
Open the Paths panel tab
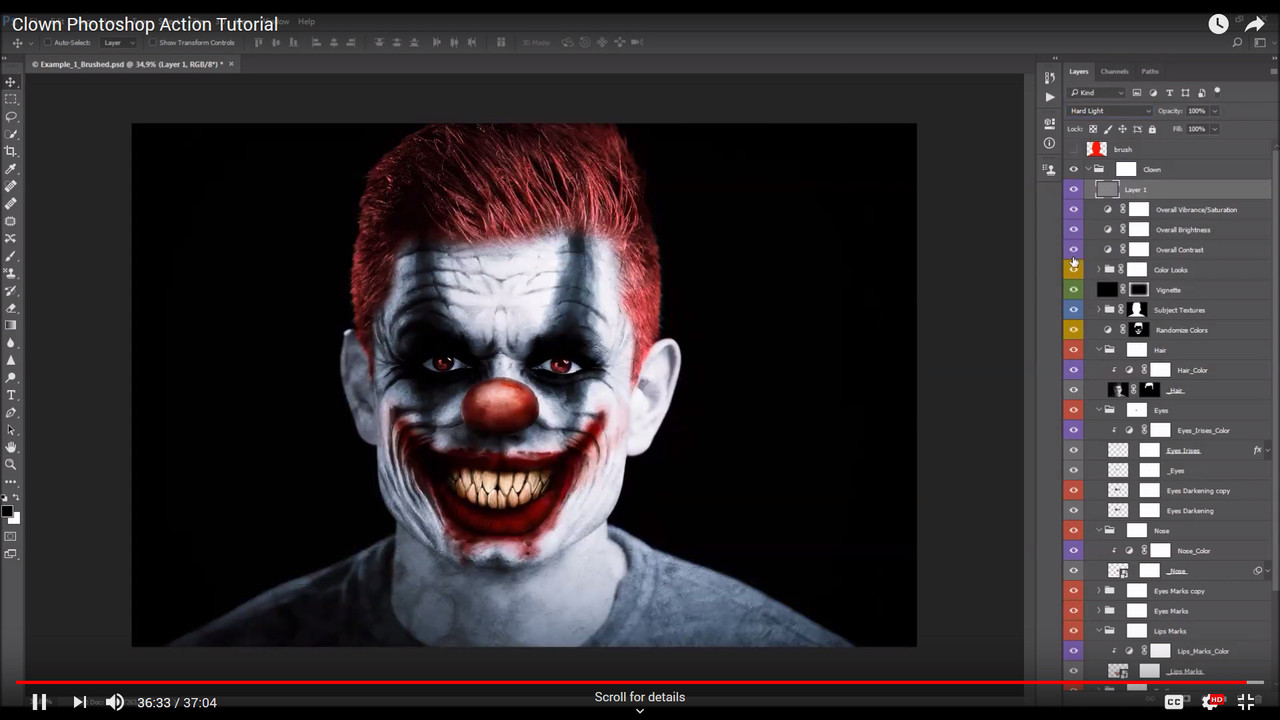click(1149, 71)
